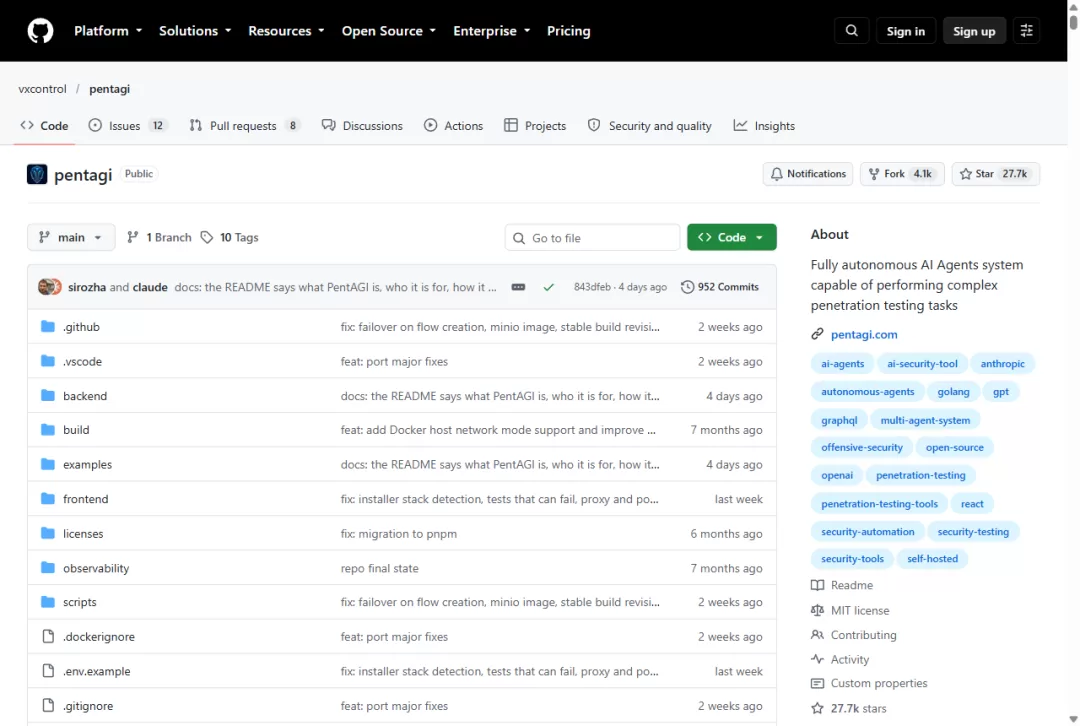
Task: Open the 10 Tags link
Action: (229, 237)
